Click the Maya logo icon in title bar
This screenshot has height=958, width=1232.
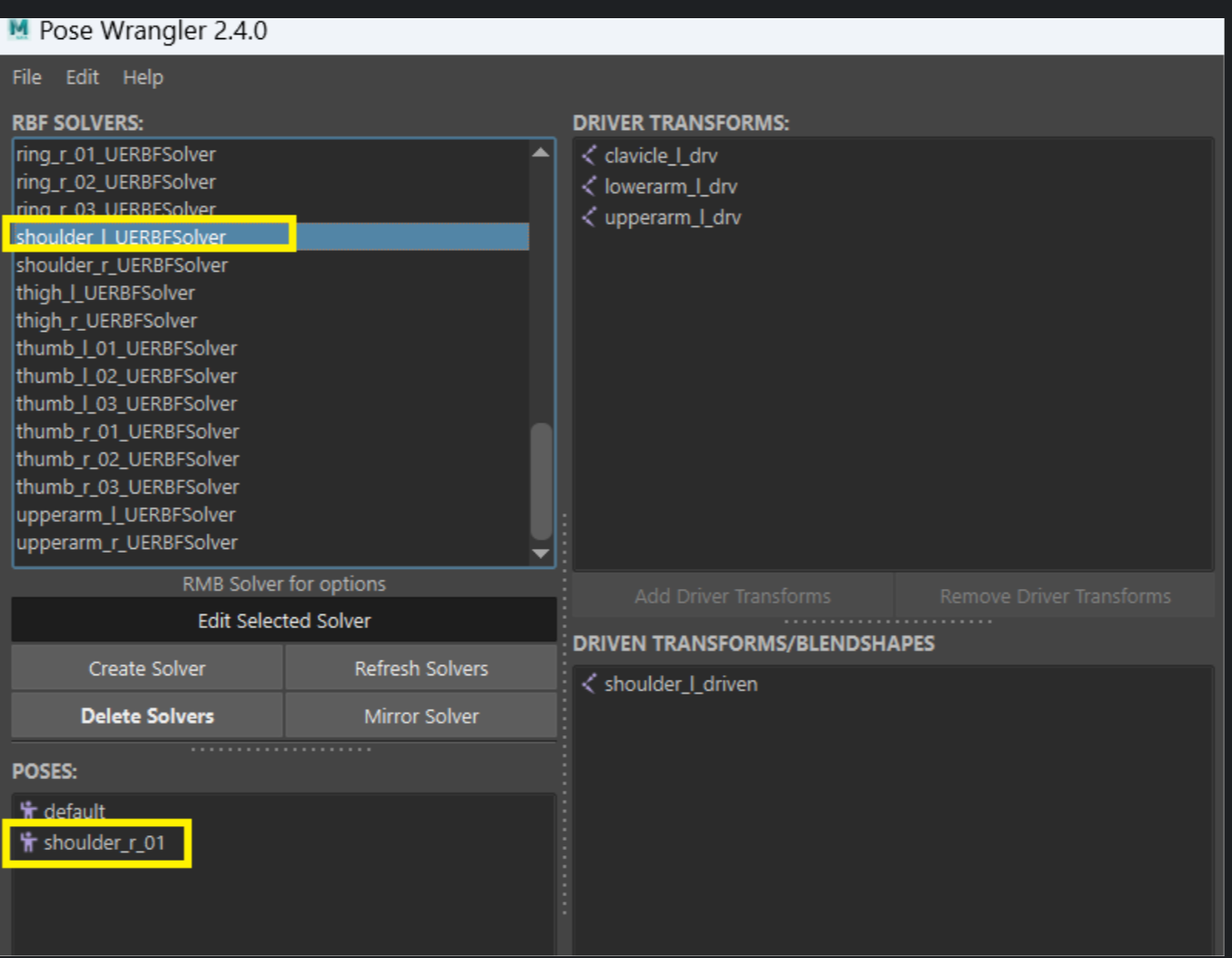click(x=18, y=29)
